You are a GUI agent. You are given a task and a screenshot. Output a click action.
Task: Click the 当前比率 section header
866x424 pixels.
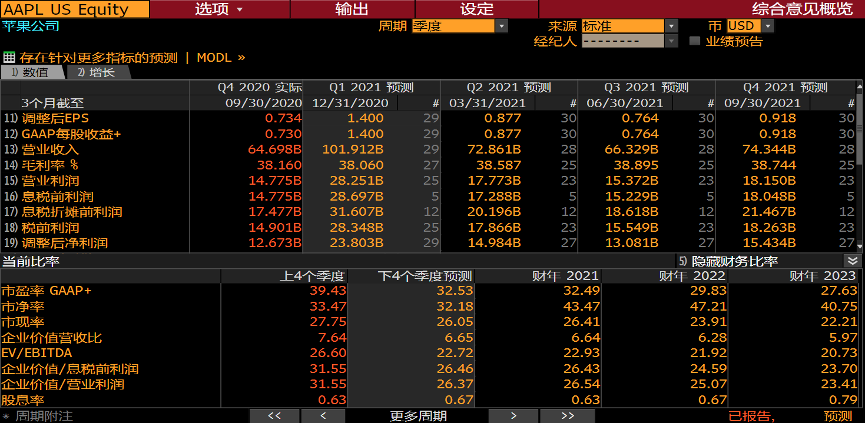[30, 261]
